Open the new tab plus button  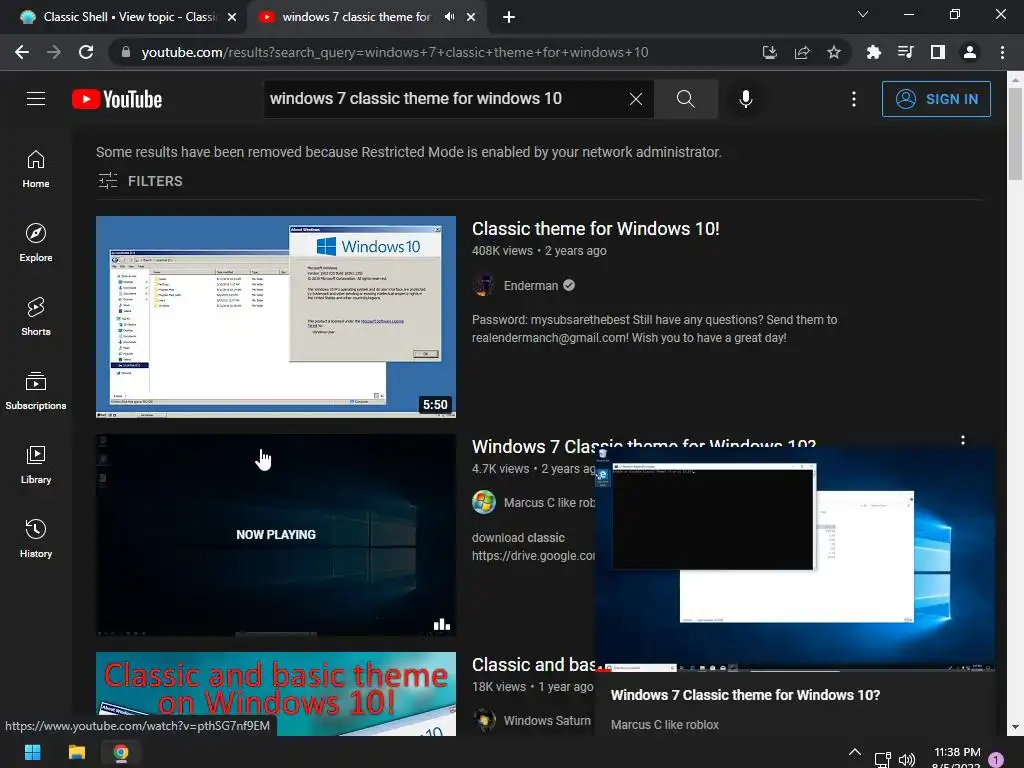pyautogui.click(x=509, y=17)
